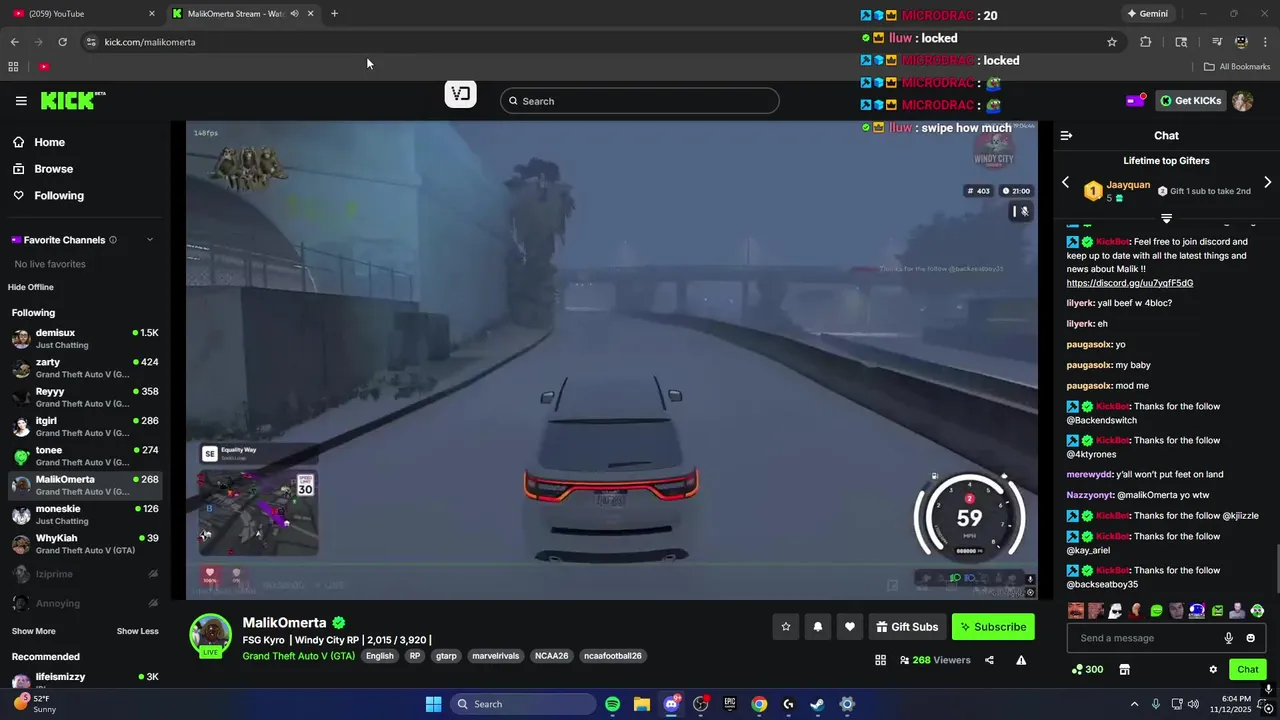
Task: Click Get KICKs button
Action: pyautogui.click(x=1189, y=101)
